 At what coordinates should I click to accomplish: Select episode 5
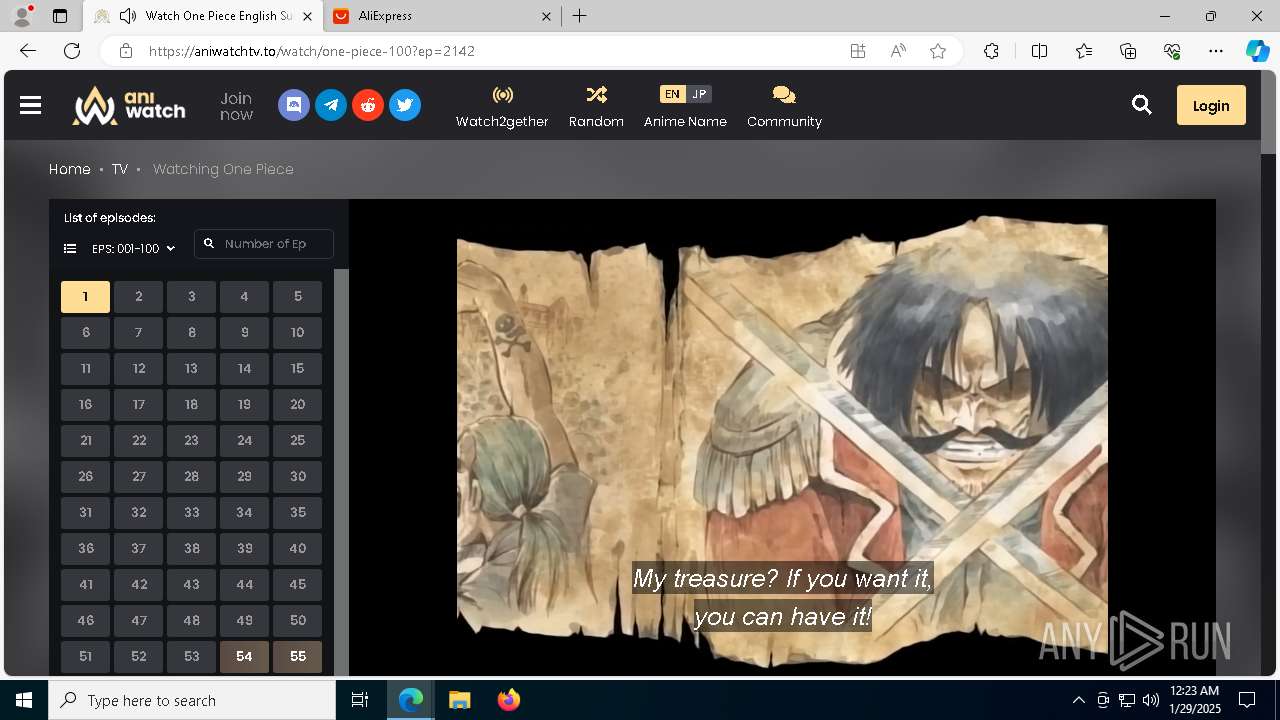(x=297, y=296)
